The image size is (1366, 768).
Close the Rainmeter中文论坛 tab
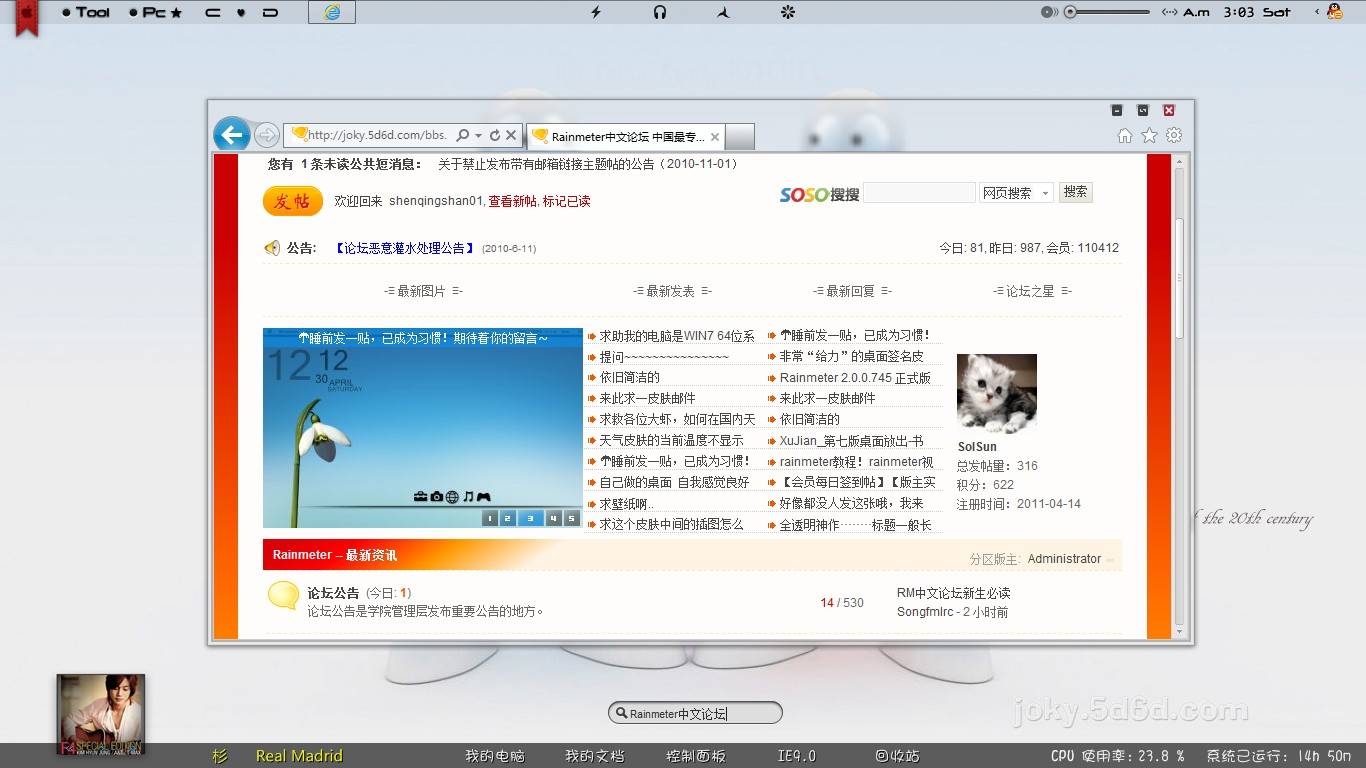point(714,137)
